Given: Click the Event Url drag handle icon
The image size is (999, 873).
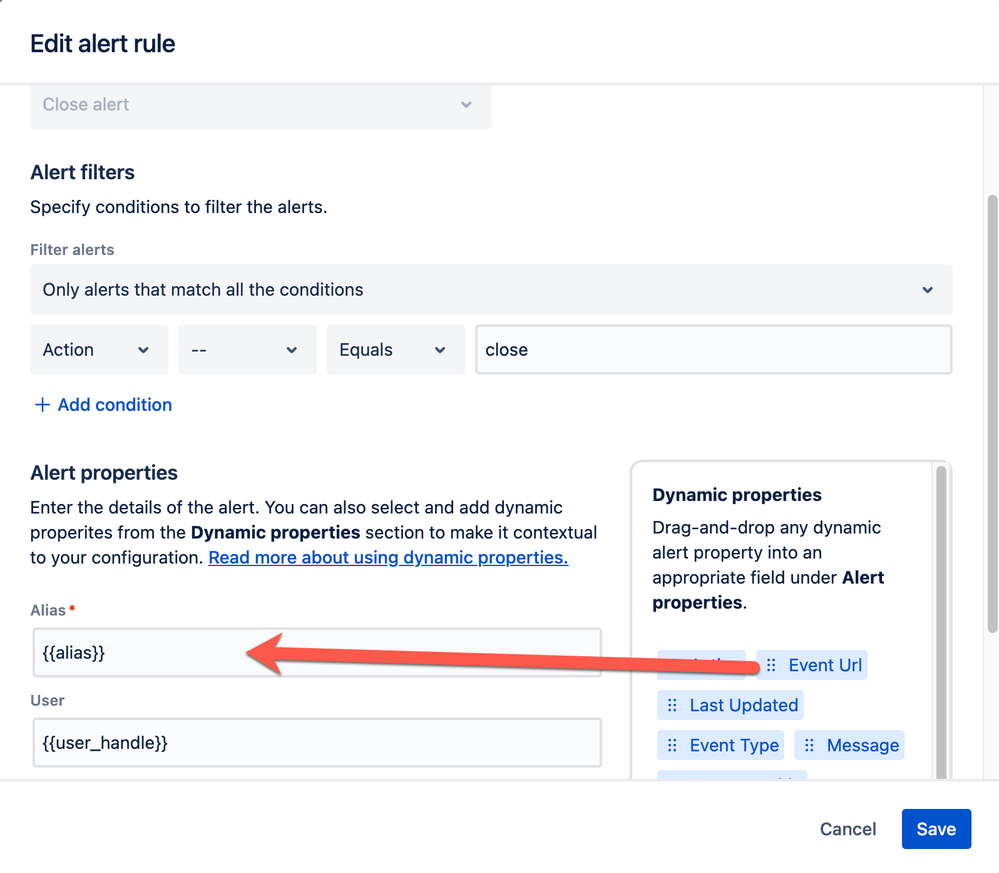Looking at the screenshot, I should coord(771,665).
